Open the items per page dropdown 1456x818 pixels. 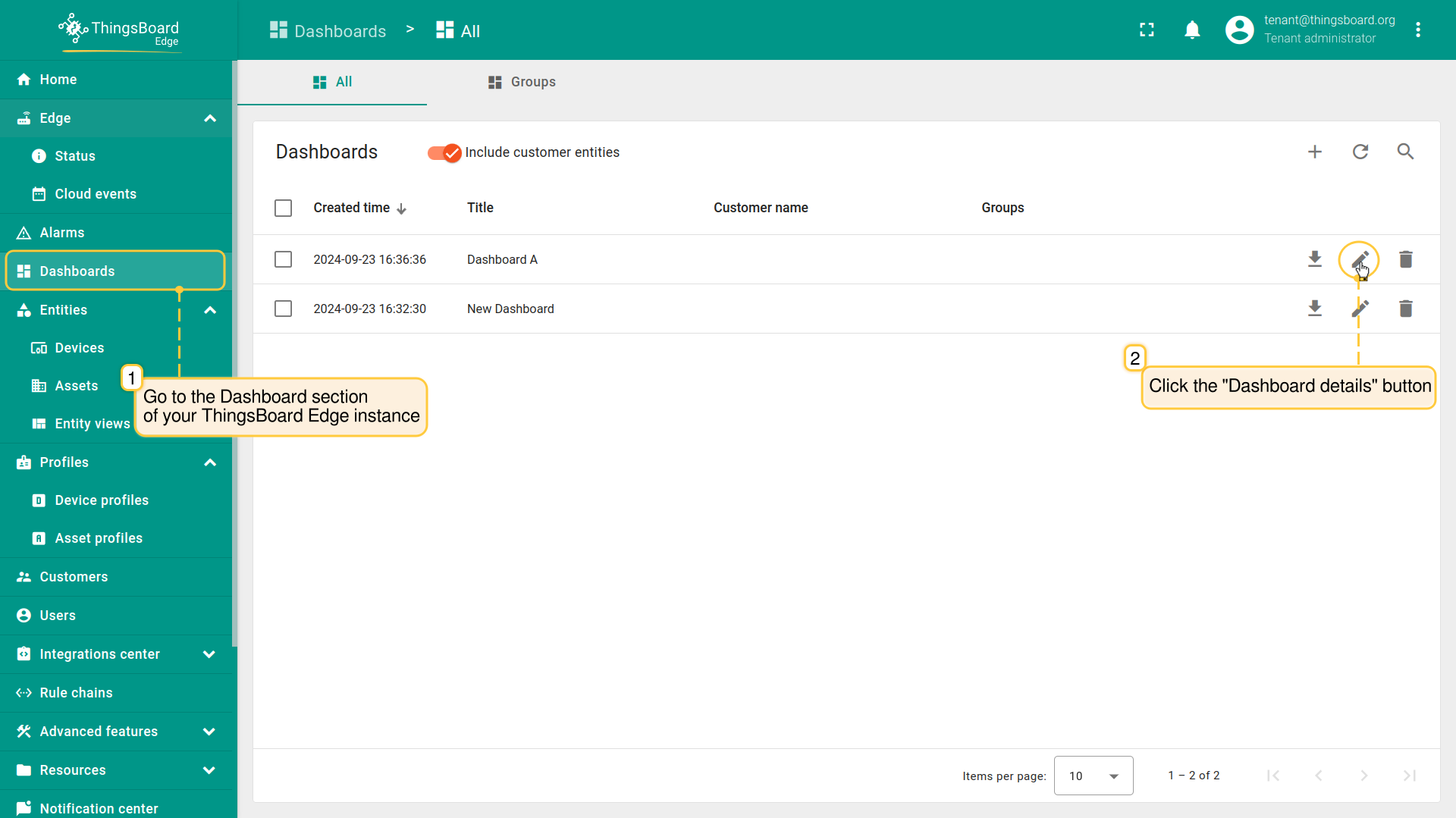click(1093, 776)
